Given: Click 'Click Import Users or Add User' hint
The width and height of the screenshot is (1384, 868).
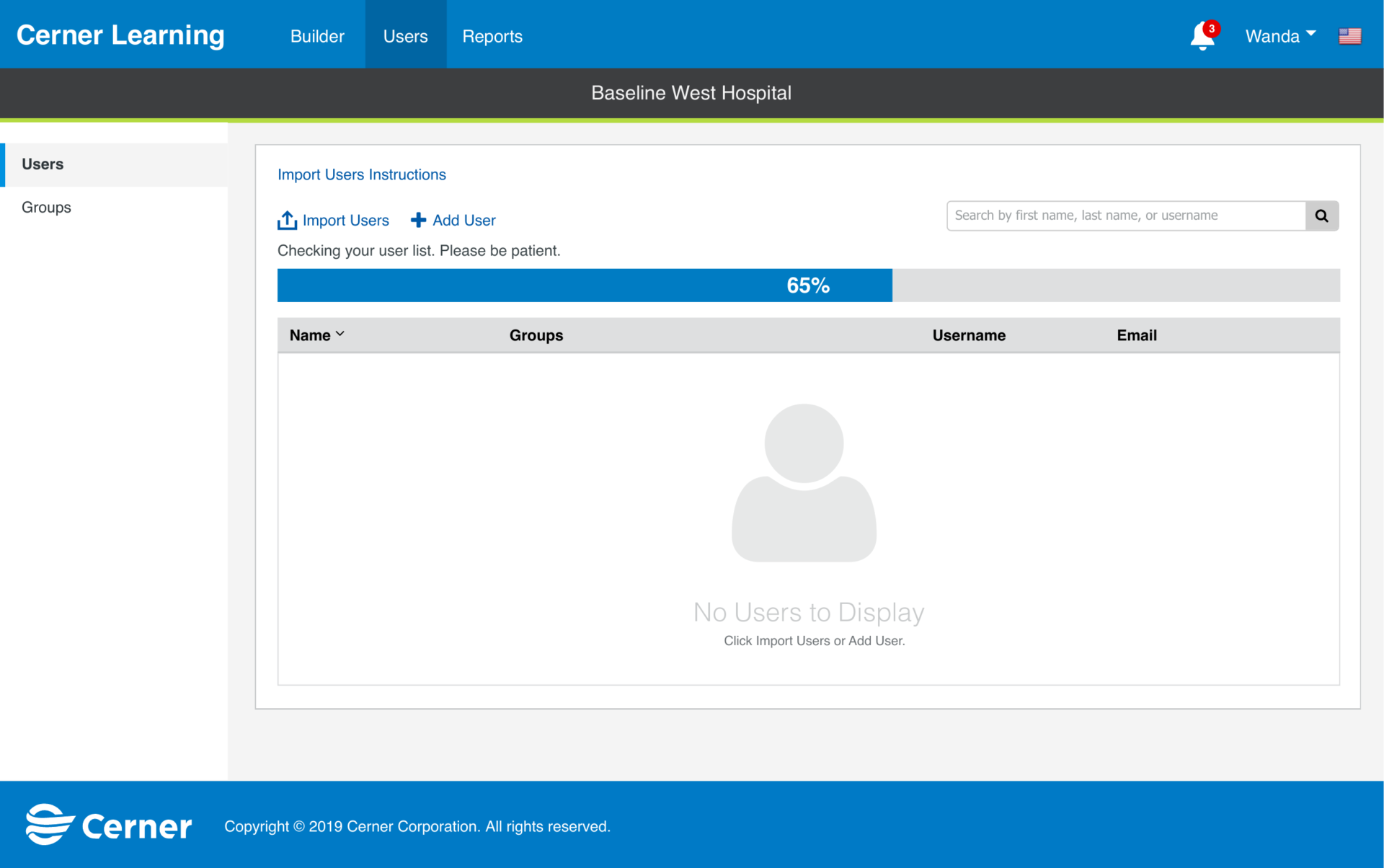Looking at the screenshot, I should pyautogui.click(x=814, y=641).
